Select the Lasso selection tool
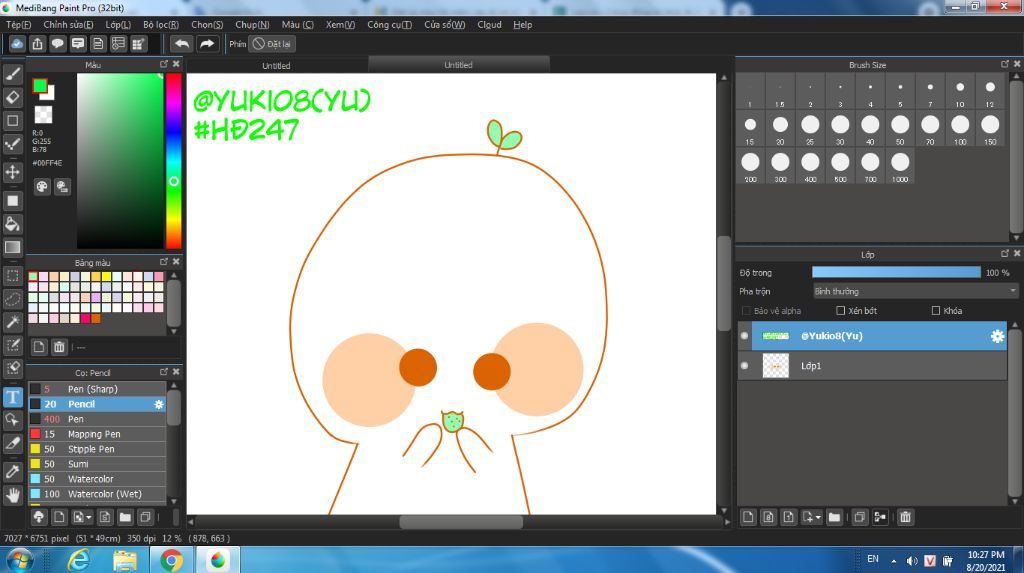Image resolution: width=1024 pixels, height=573 pixels. click(12, 299)
